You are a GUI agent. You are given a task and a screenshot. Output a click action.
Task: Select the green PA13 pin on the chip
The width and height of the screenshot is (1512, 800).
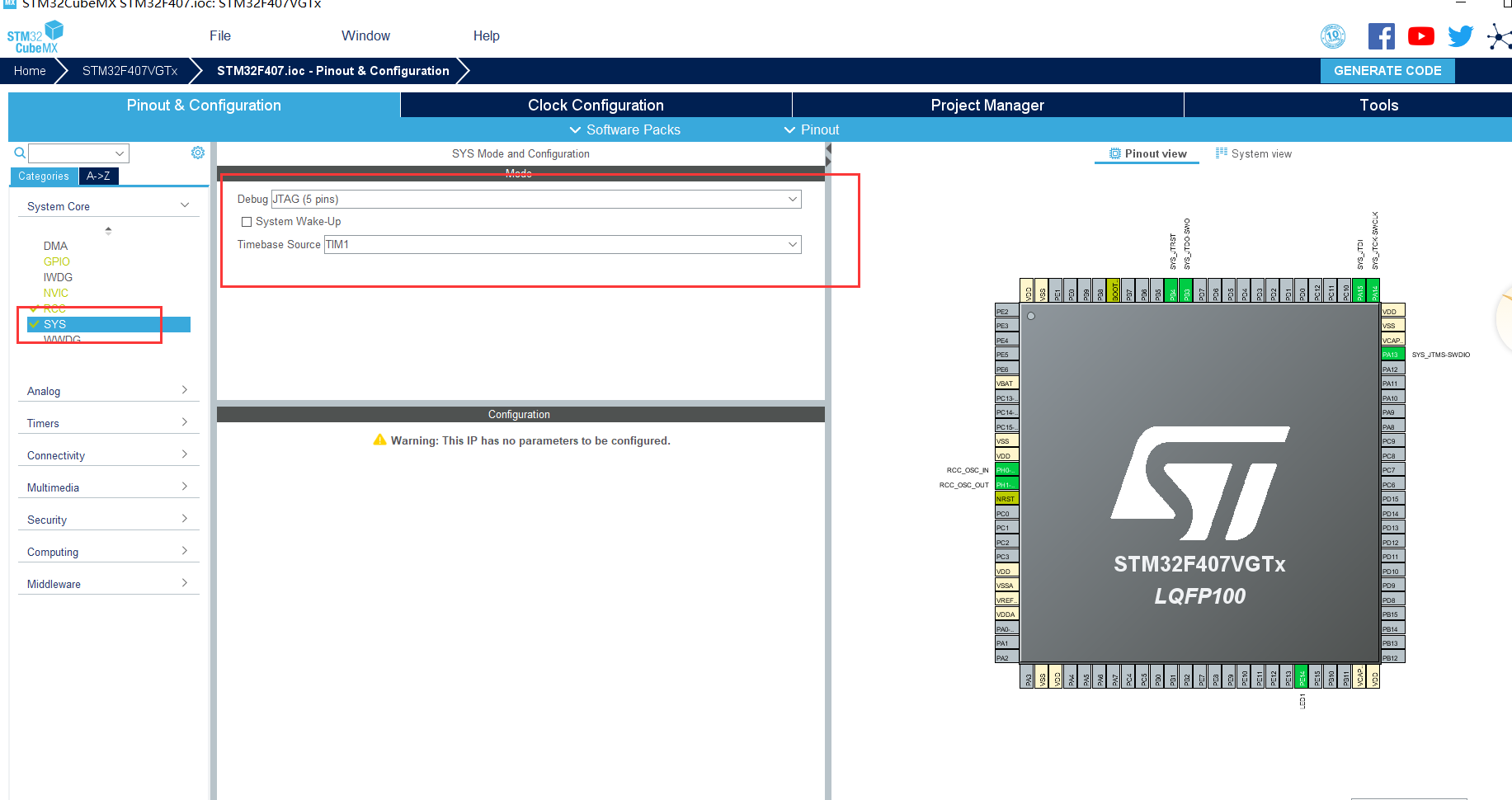1392,353
